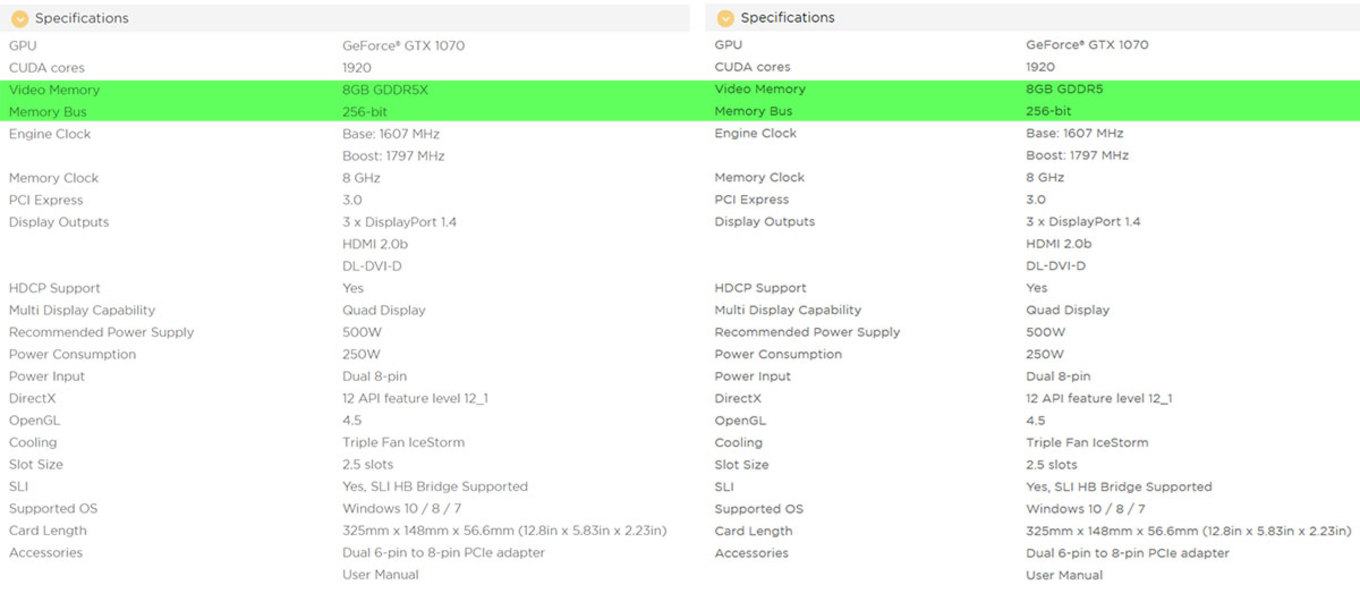
Task: Click left Boost: 1797 MHz text
Action: pyautogui.click(x=393, y=156)
